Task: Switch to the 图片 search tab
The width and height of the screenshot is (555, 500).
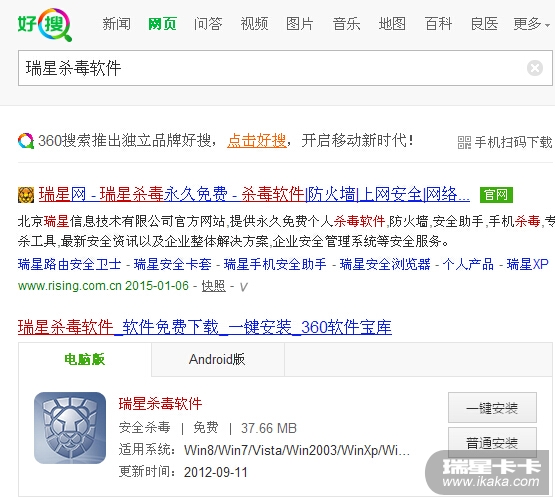Action: tap(300, 24)
